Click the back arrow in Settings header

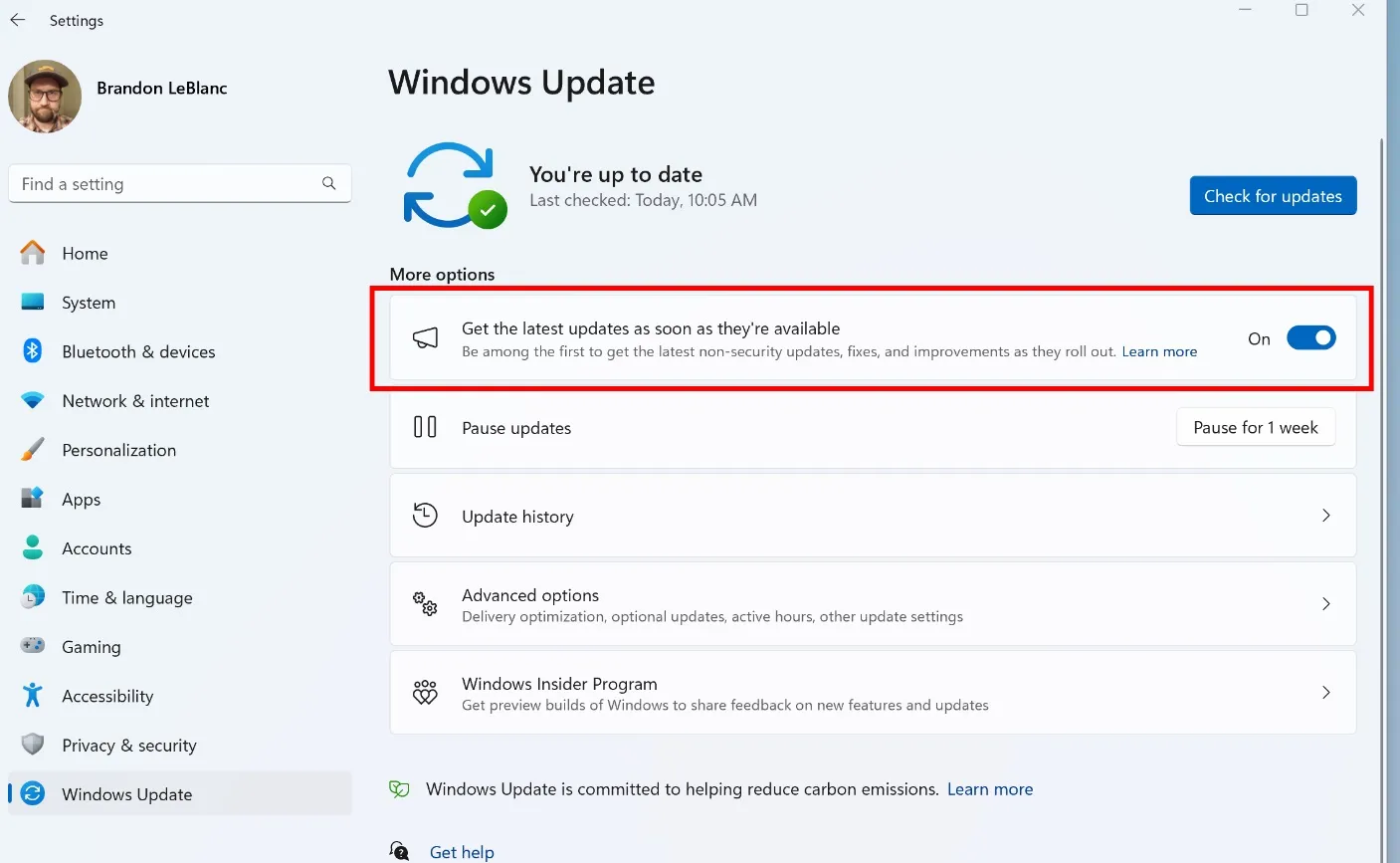[18, 20]
